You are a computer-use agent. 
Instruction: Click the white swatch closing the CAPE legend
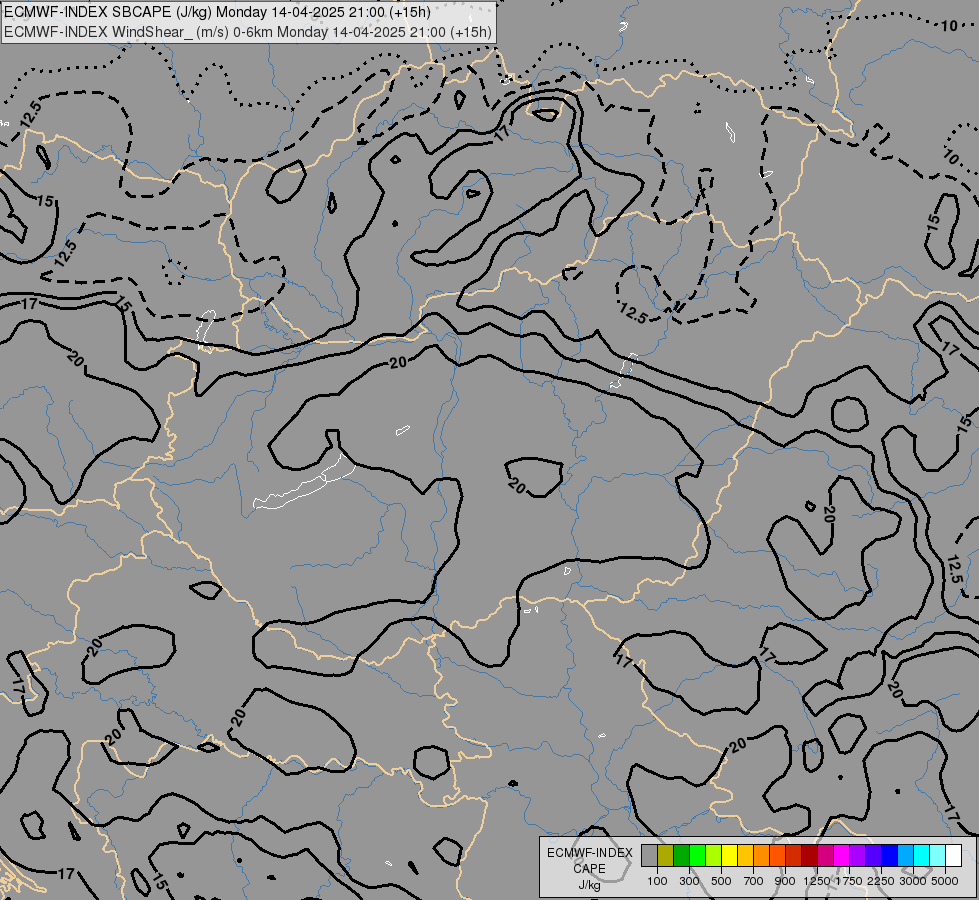954,856
